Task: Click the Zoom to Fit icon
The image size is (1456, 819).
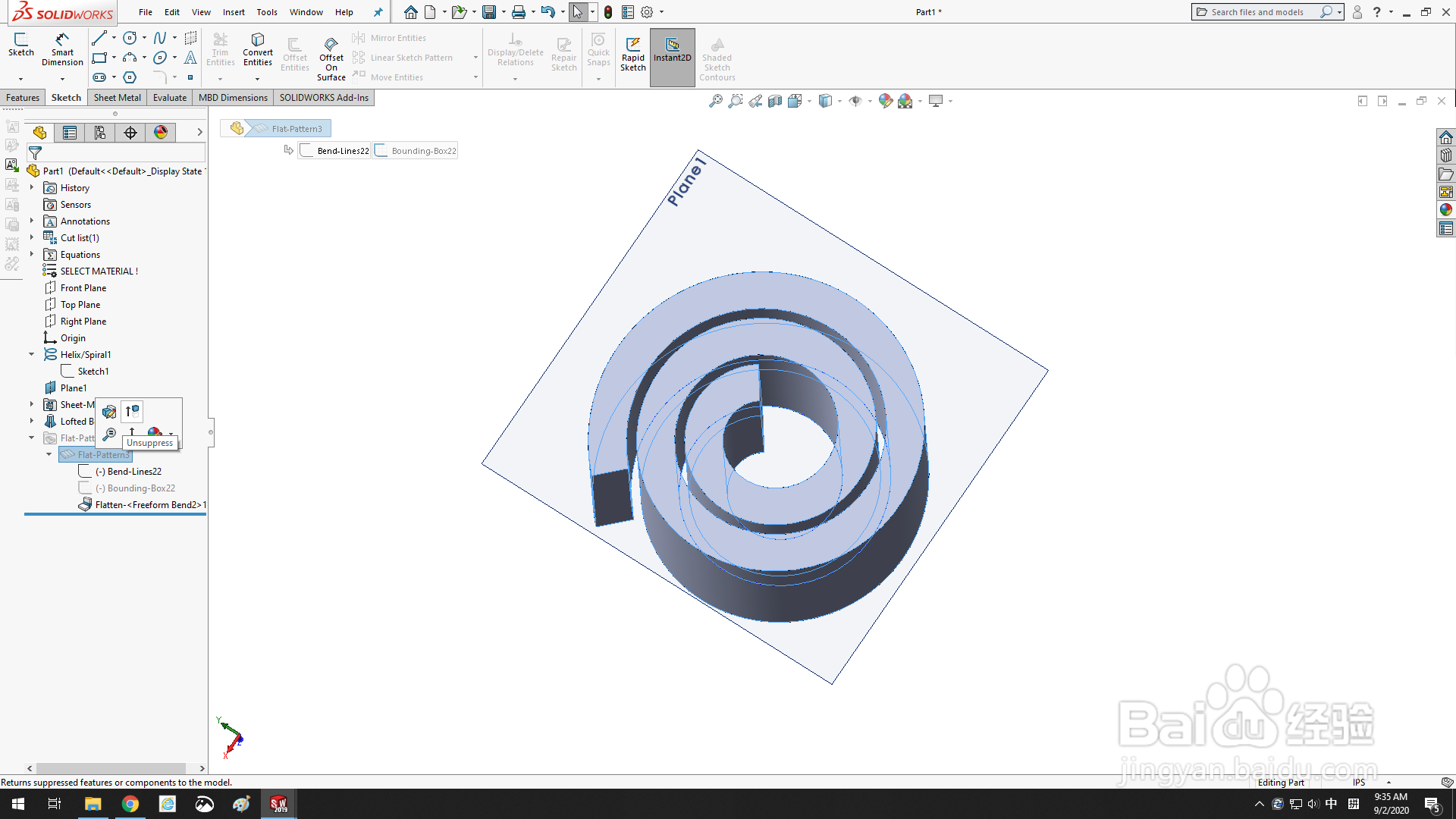Action: point(715,101)
